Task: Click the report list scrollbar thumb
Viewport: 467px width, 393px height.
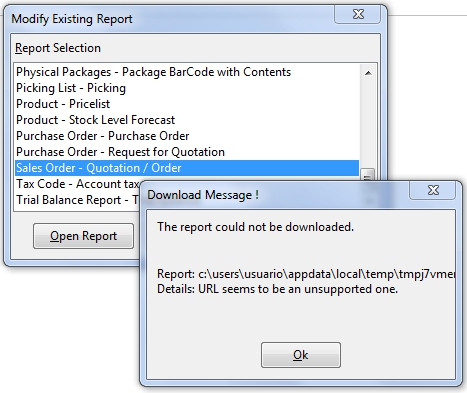Action: coord(368,175)
